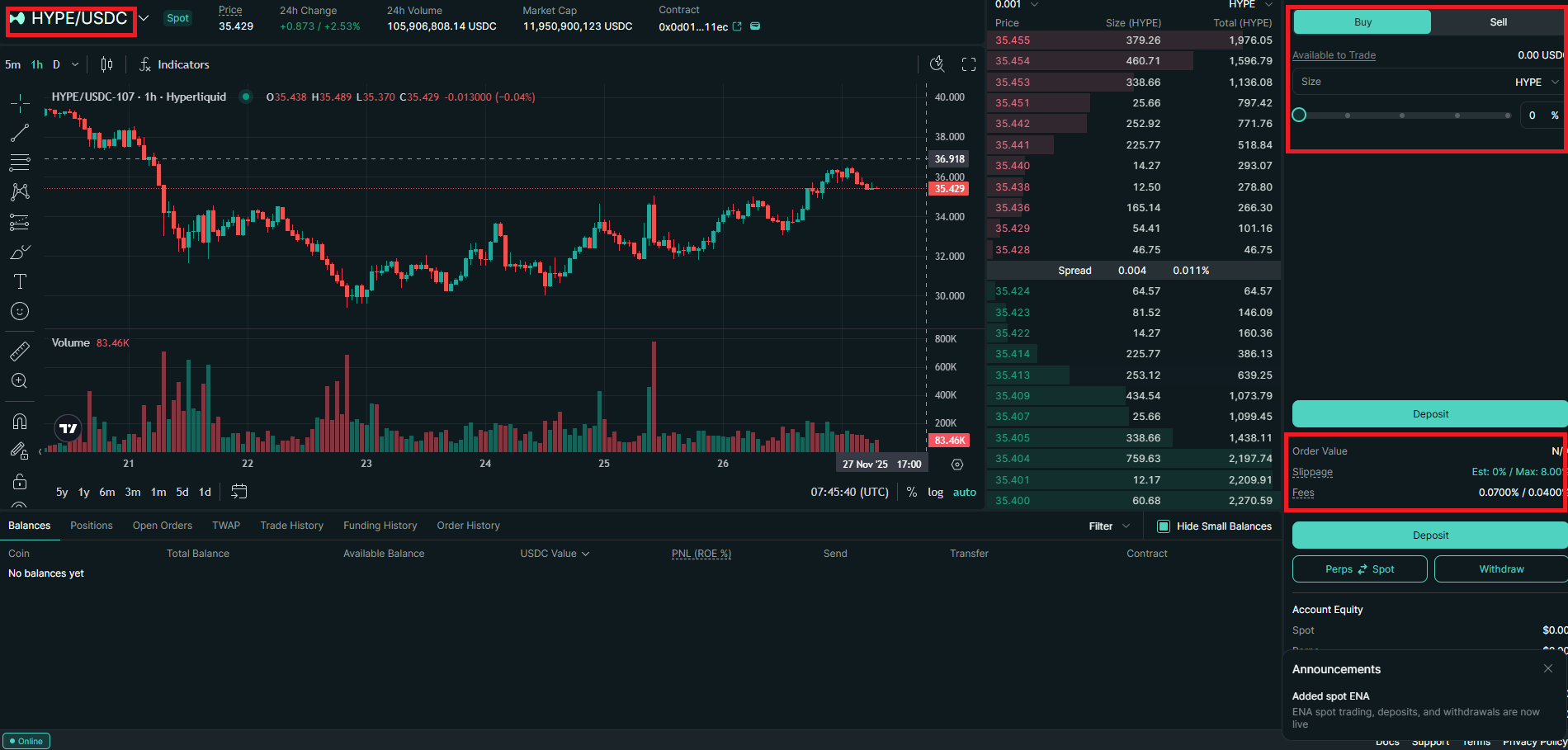Open the emoji sticker tool
This screenshot has width=1568, height=750.
20,311
